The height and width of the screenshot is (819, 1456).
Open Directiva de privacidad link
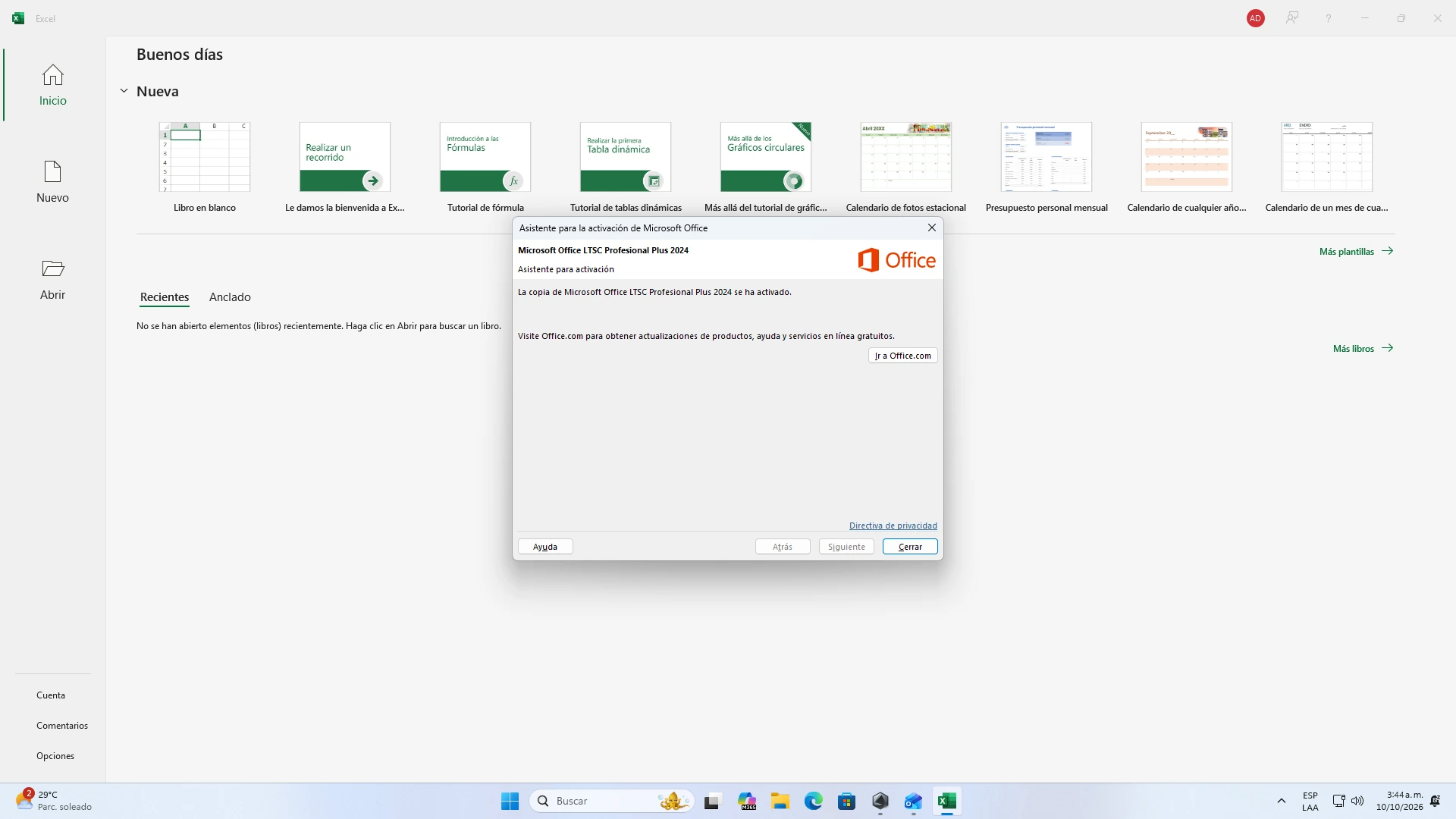pyautogui.click(x=893, y=526)
